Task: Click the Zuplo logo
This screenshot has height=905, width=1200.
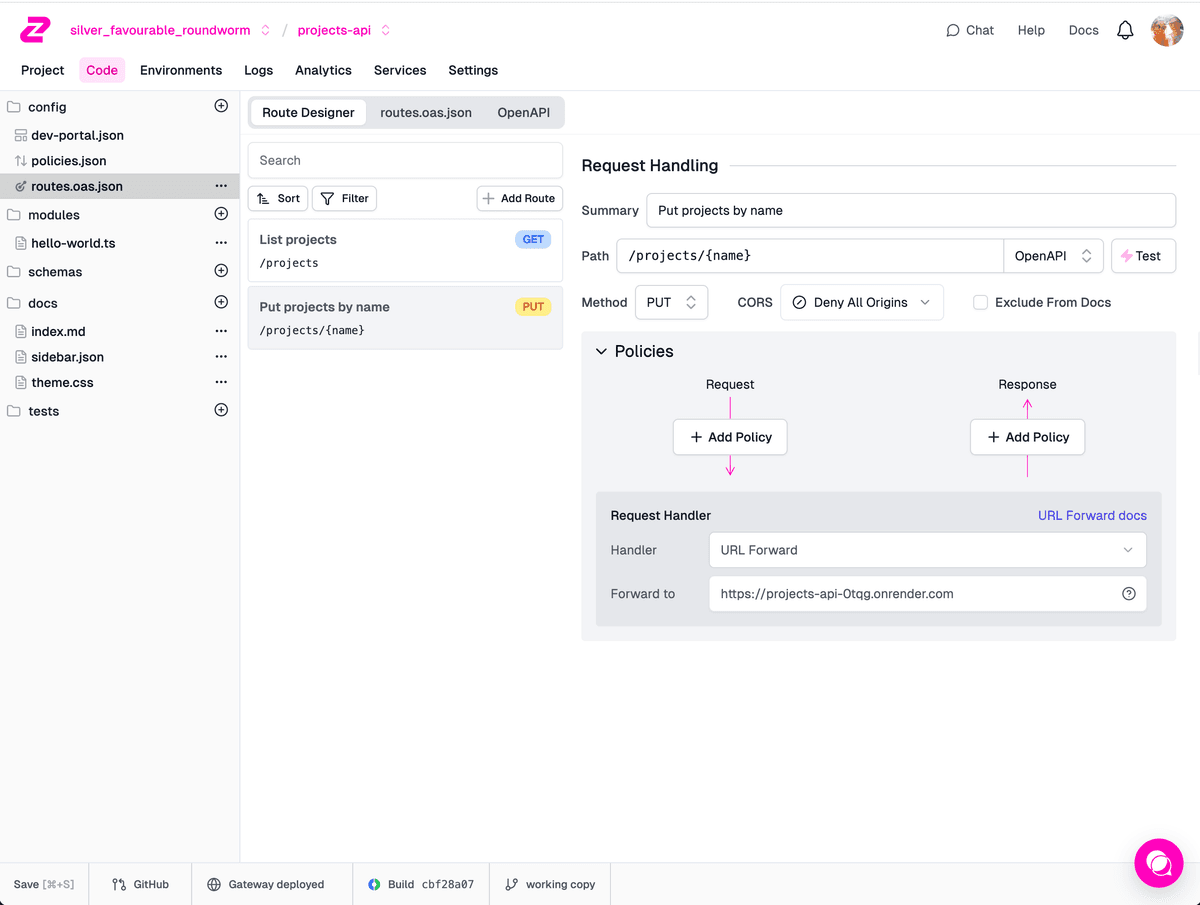Action: [x=35, y=30]
